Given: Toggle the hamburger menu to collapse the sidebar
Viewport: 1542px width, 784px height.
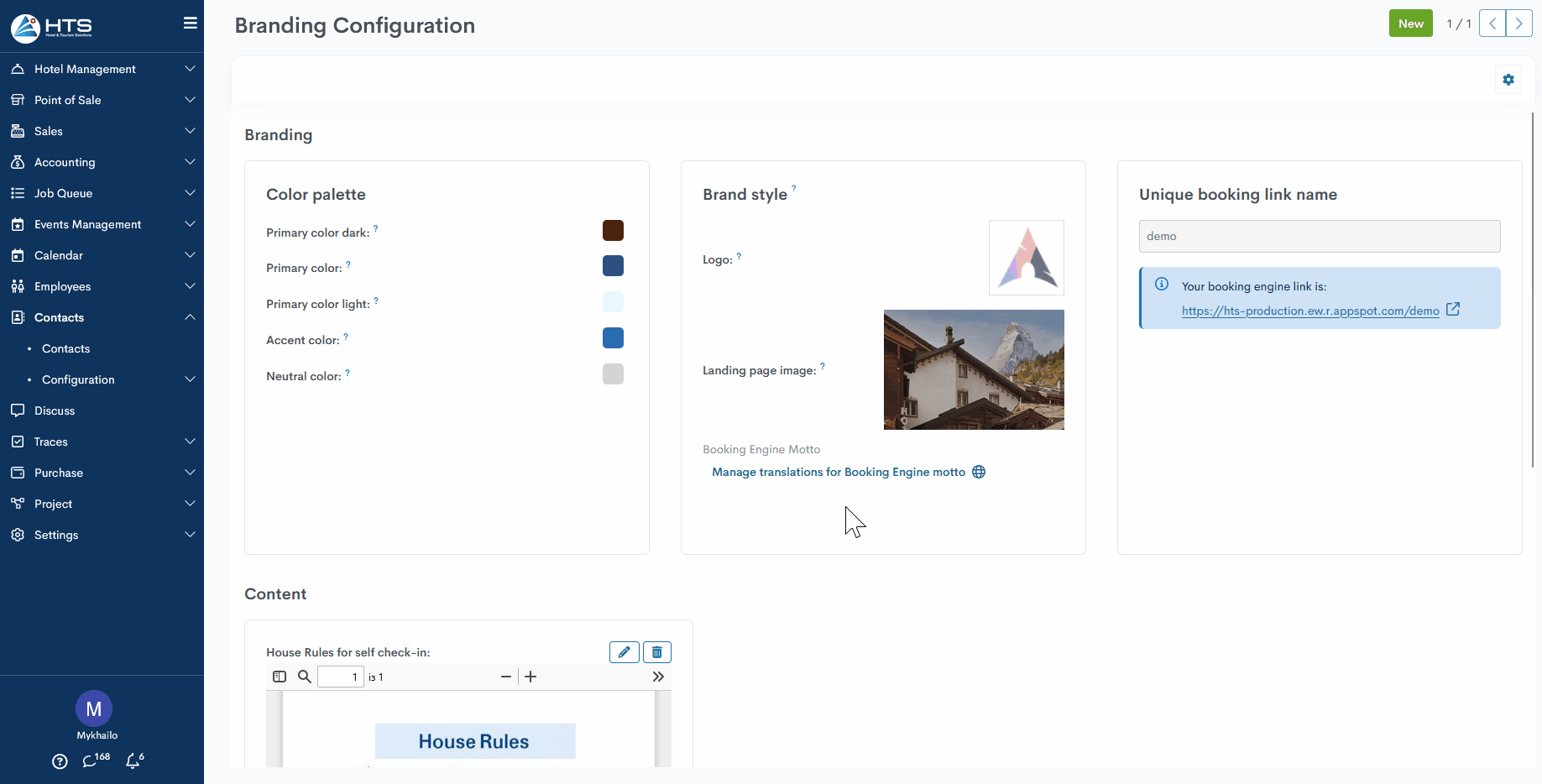Looking at the screenshot, I should pyautogui.click(x=191, y=24).
